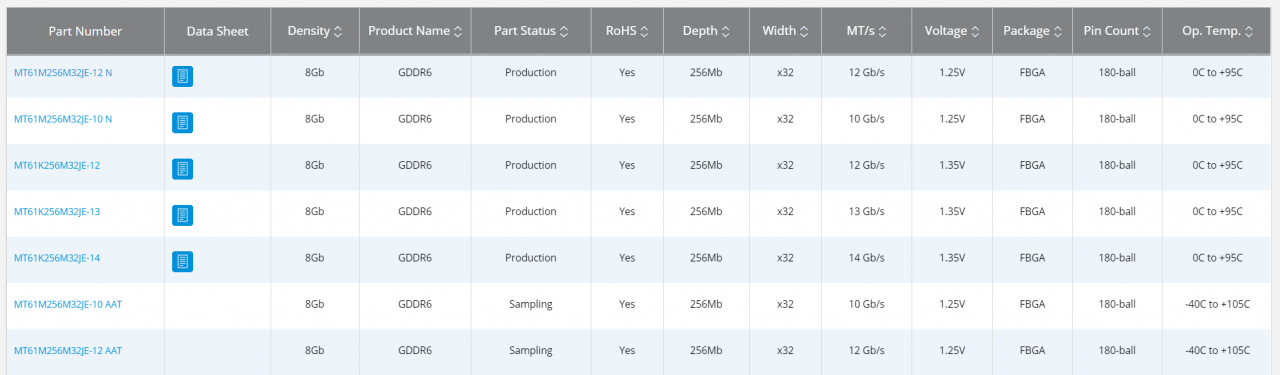Image resolution: width=1280 pixels, height=375 pixels.
Task: Sort table by Density column
Action: click(x=315, y=31)
